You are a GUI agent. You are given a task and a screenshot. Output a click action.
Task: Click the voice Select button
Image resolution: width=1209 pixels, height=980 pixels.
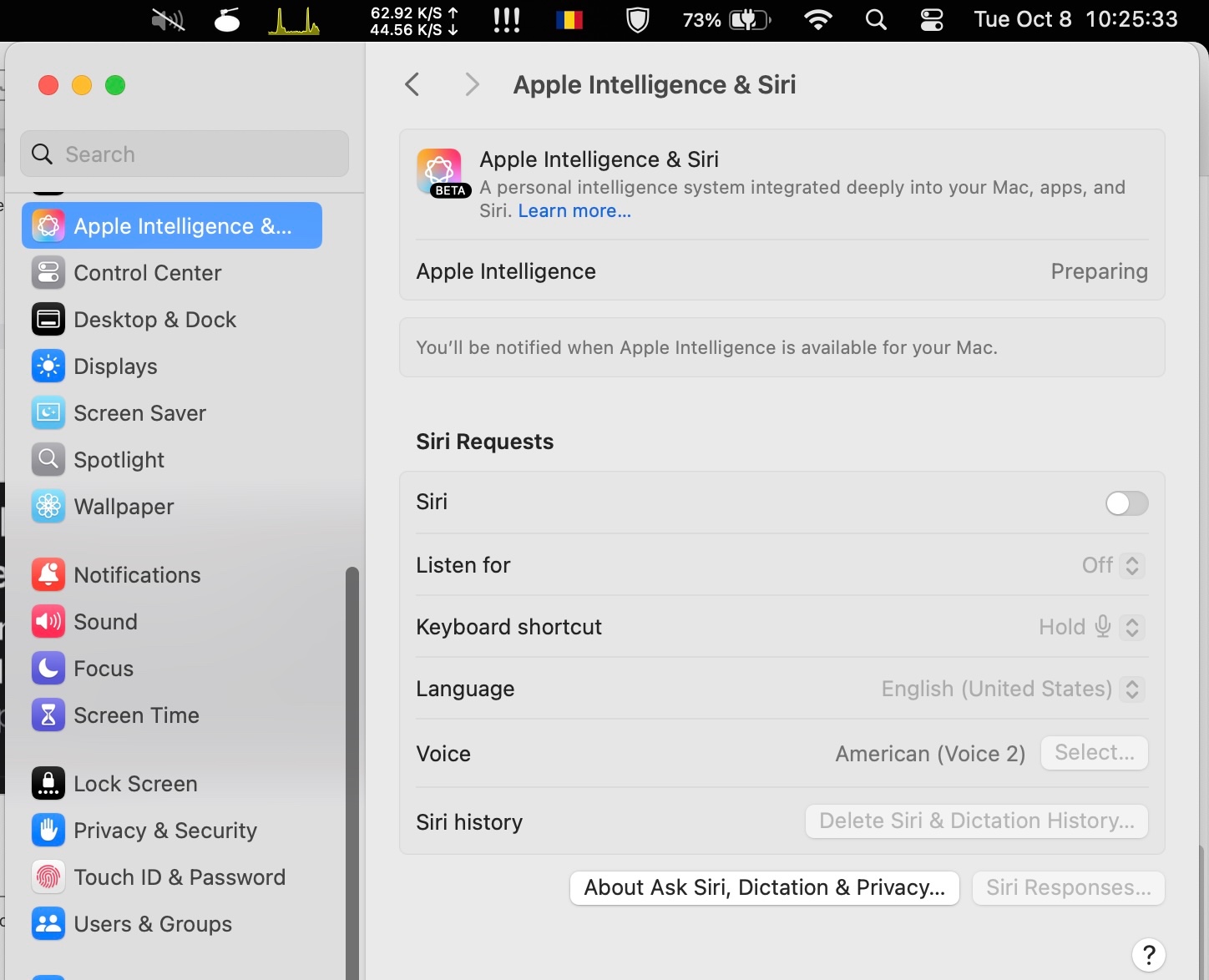point(1094,753)
